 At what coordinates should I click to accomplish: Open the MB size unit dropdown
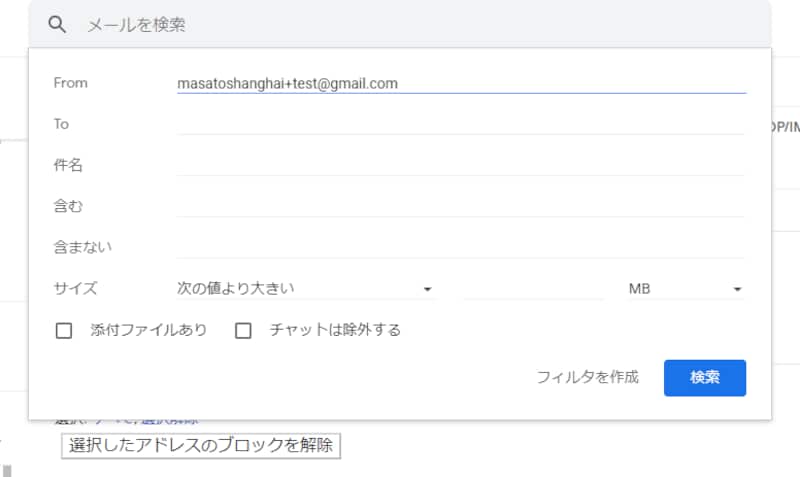[x=686, y=288]
